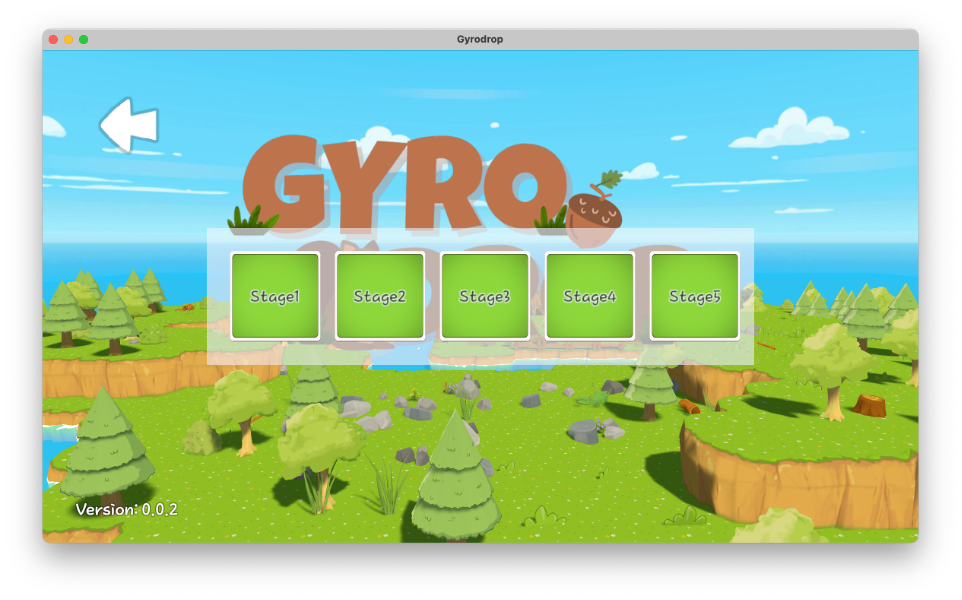The width and height of the screenshot is (962, 600).
Task: Click the grass tuft beside the acorn
Action: (x=550, y=219)
